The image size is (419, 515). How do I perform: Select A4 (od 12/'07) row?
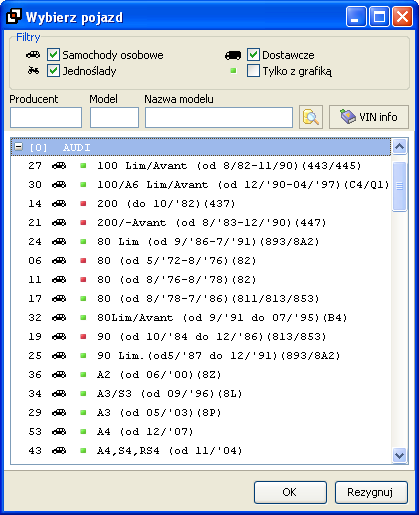(201, 432)
